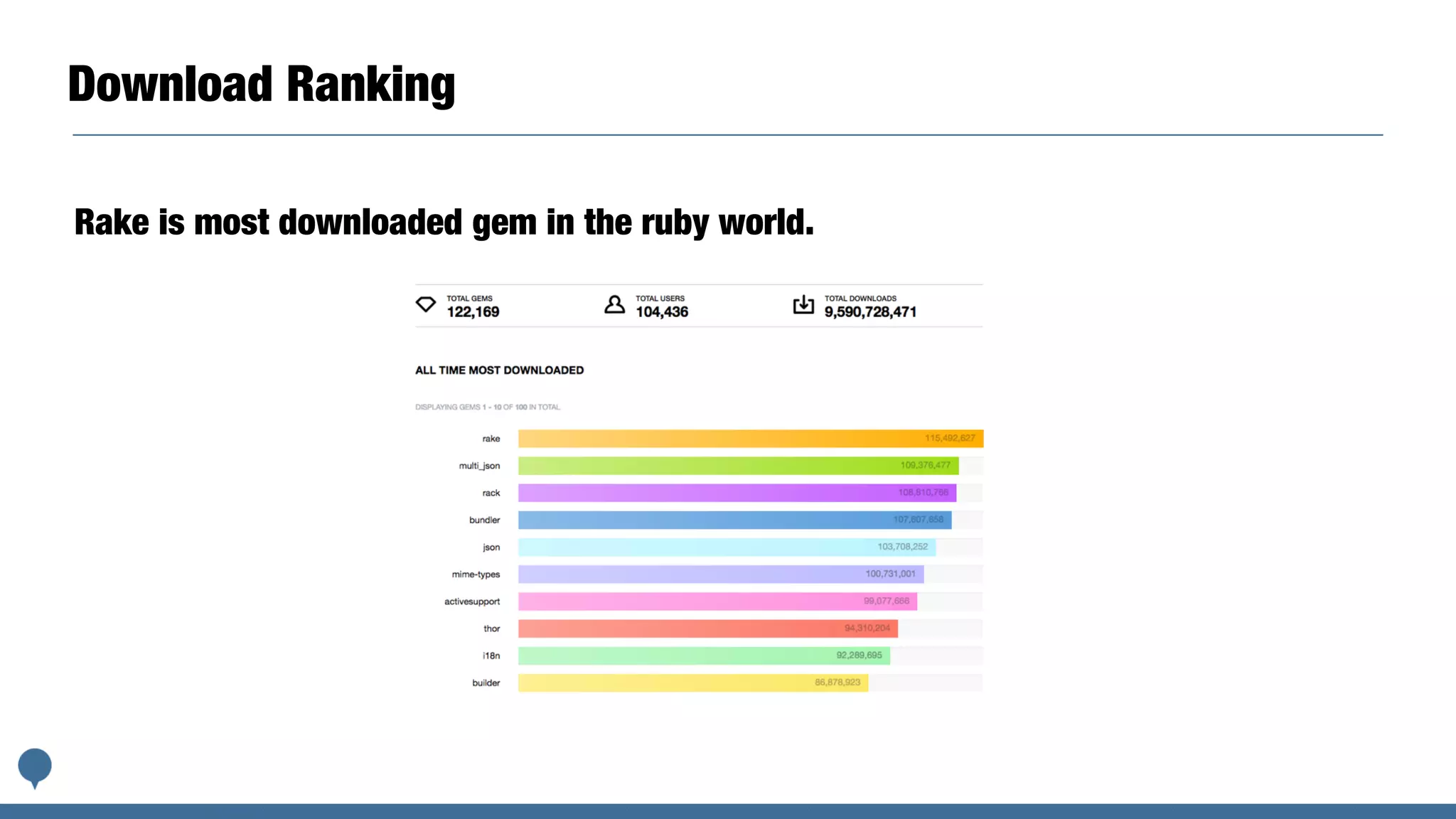Select the 104,436 total users value
1456x819 pixels.
pos(662,312)
